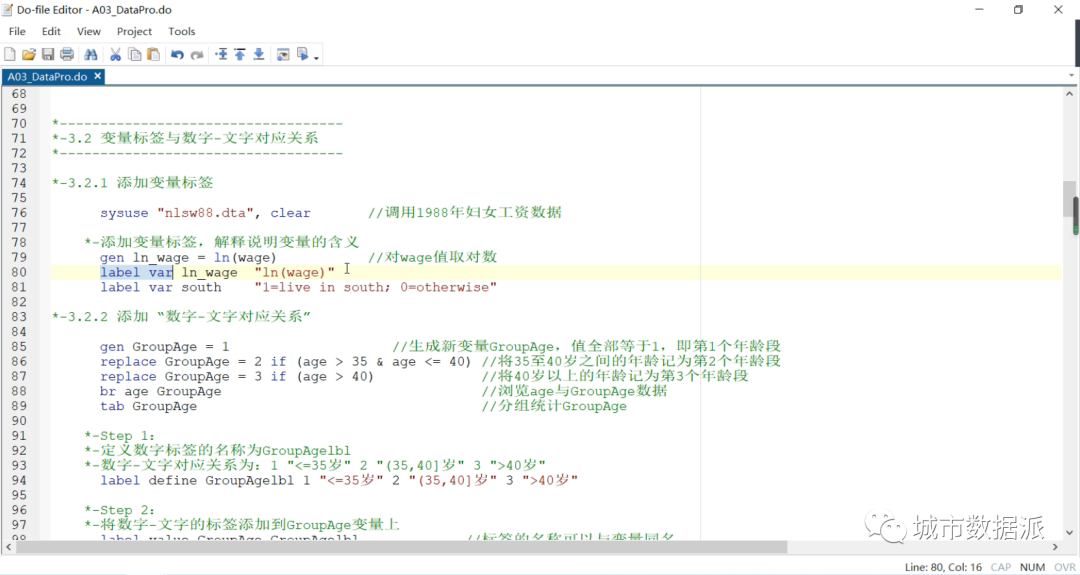This screenshot has width=1080, height=575.
Task: Toggle a bookmark on the current line
Action: tap(221, 54)
